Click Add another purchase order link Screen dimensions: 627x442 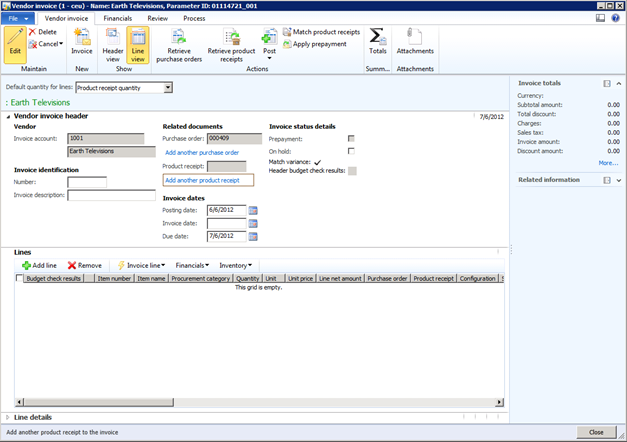(x=202, y=152)
